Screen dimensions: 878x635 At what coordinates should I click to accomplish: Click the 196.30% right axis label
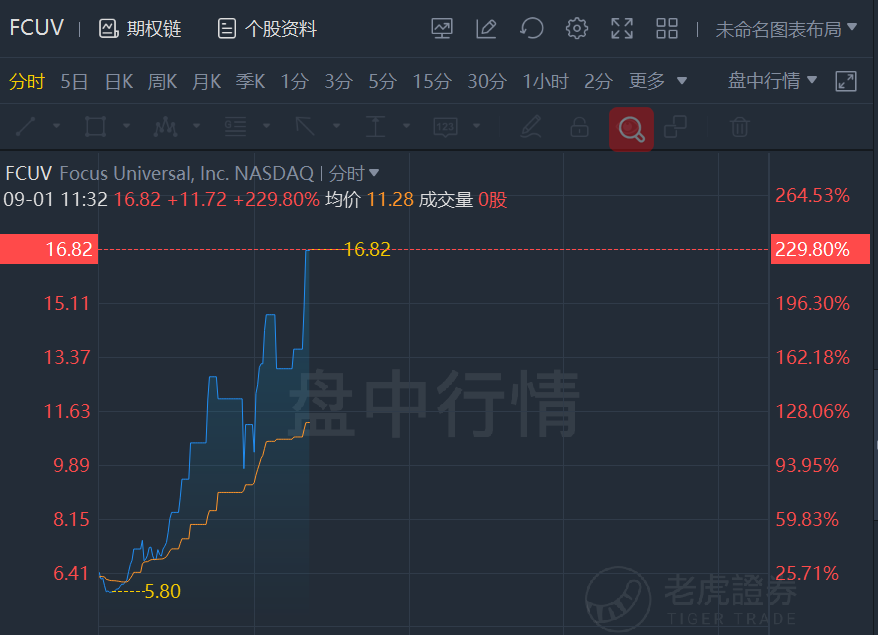tap(812, 304)
